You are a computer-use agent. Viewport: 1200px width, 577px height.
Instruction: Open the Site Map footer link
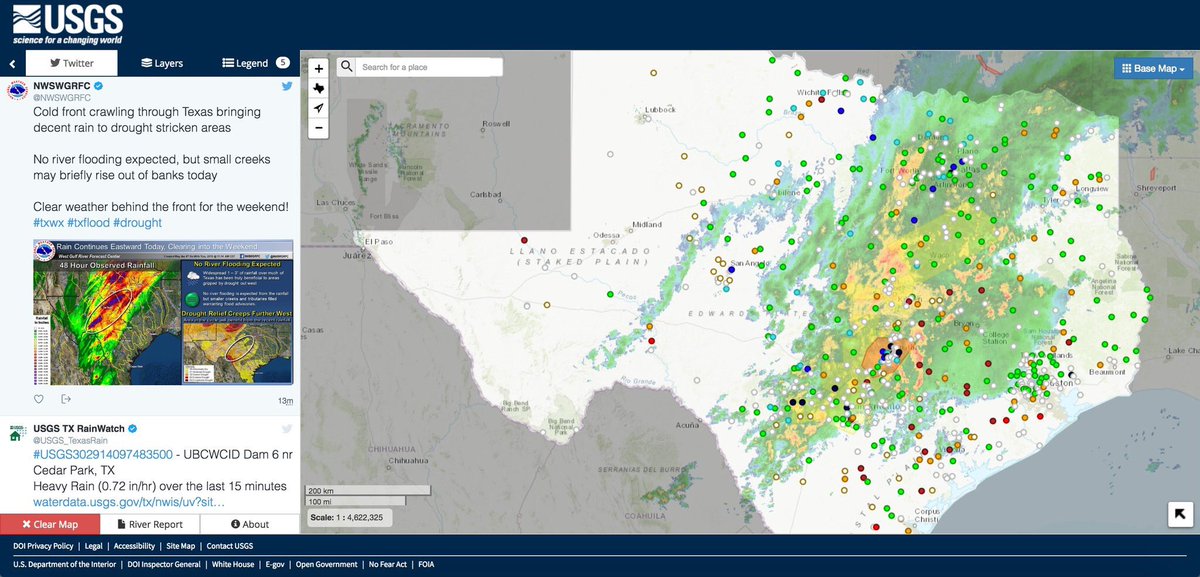pos(181,547)
